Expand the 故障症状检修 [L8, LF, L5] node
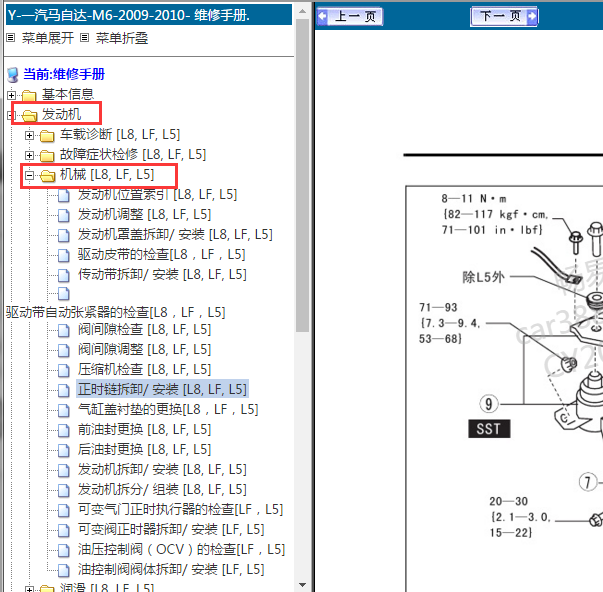 click(x=29, y=155)
